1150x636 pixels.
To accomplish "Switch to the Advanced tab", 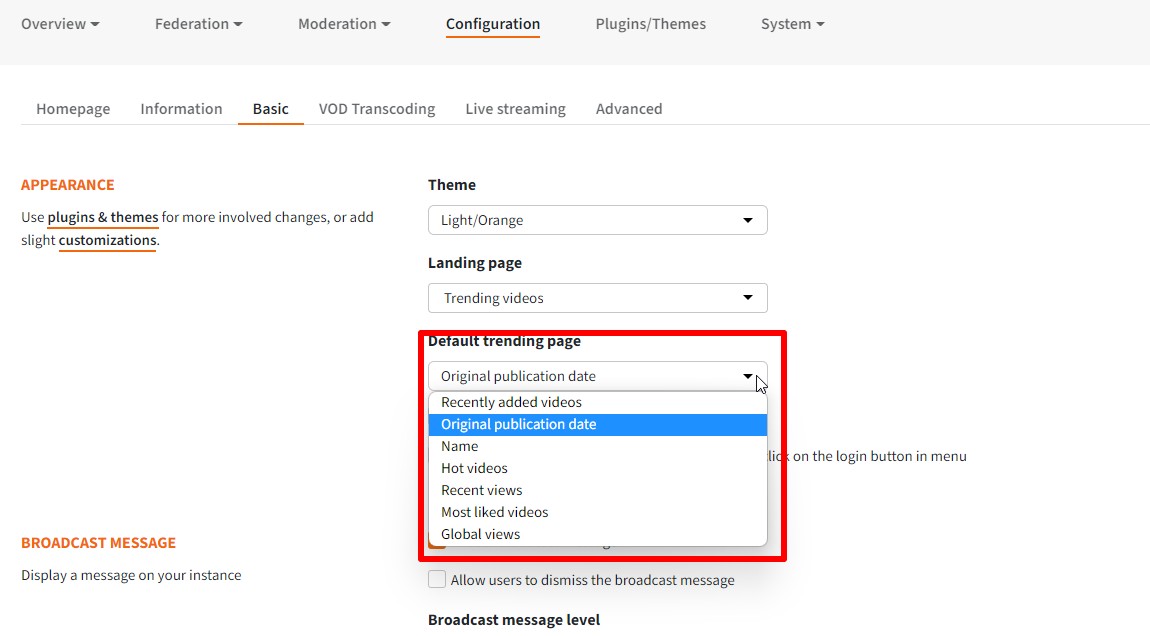I will (629, 108).
